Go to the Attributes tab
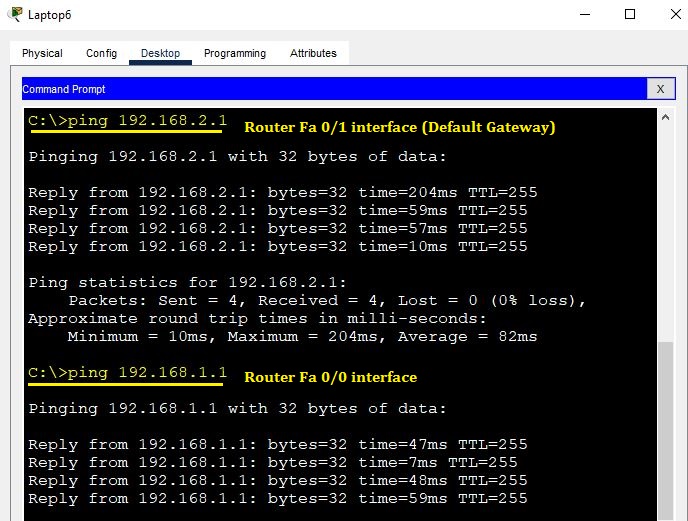The width and height of the screenshot is (688, 521). [313, 53]
